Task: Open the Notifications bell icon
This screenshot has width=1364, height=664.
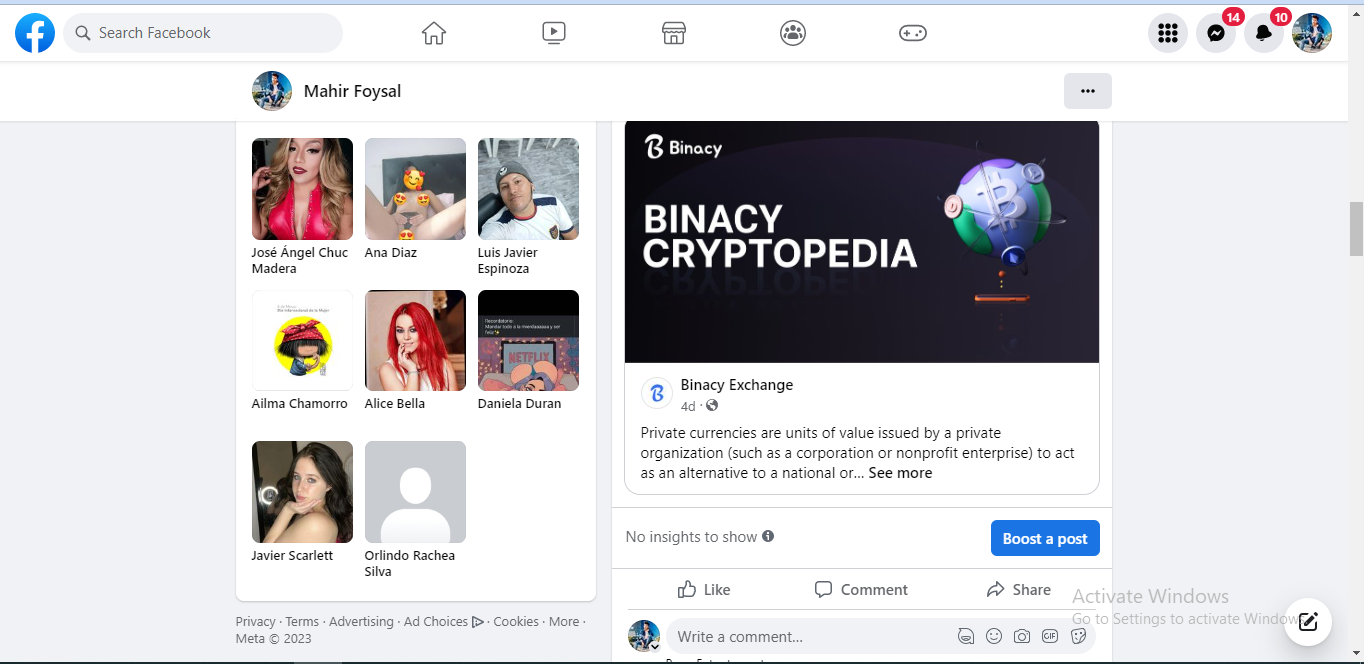Action: (x=1264, y=33)
